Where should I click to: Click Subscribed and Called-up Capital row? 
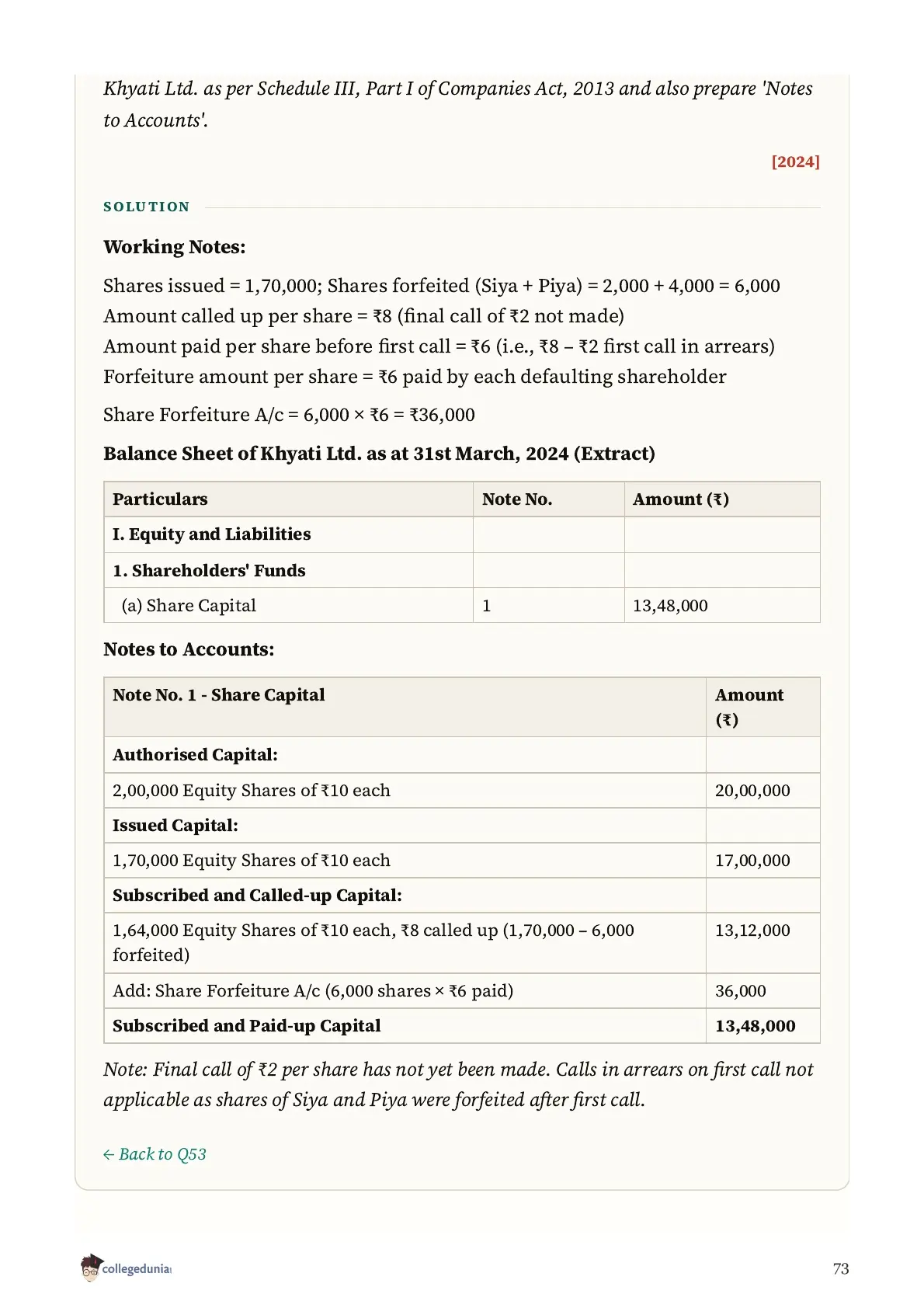tap(462, 896)
